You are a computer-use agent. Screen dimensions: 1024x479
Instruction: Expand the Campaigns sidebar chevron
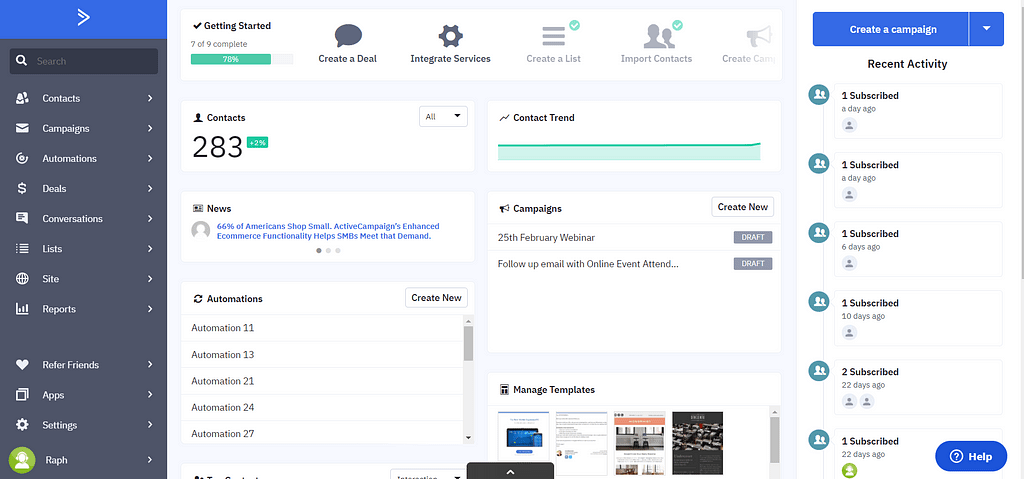coord(150,128)
